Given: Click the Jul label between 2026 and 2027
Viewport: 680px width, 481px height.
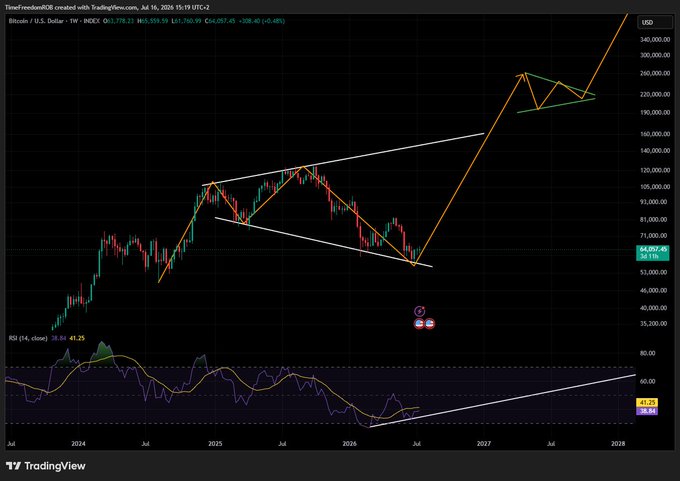Looking at the screenshot, I should (x=417, y=444).
